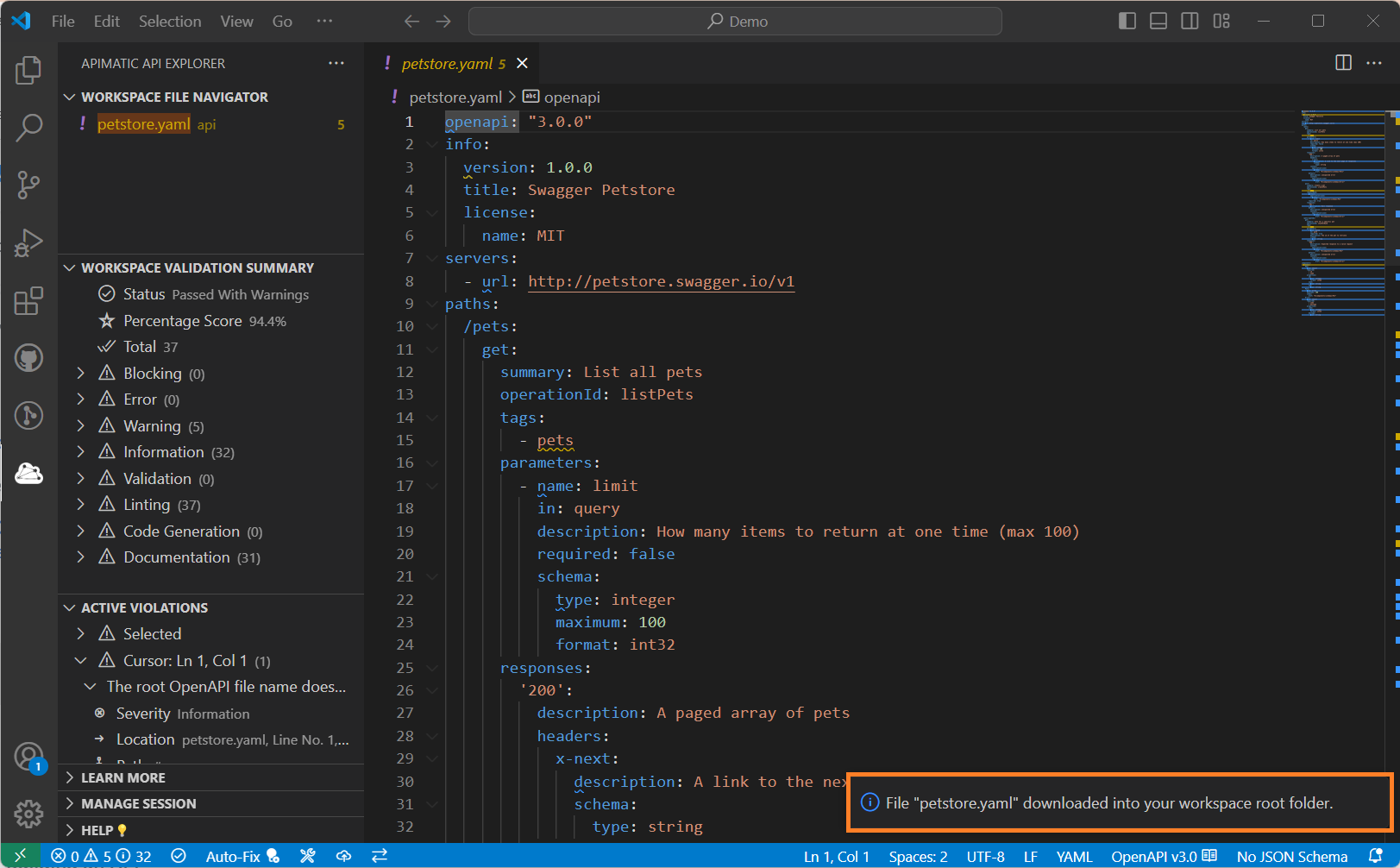This screenshot has height=868, width=1400.
Task: Collapse the Active Violations section
Action: point(70,608)
